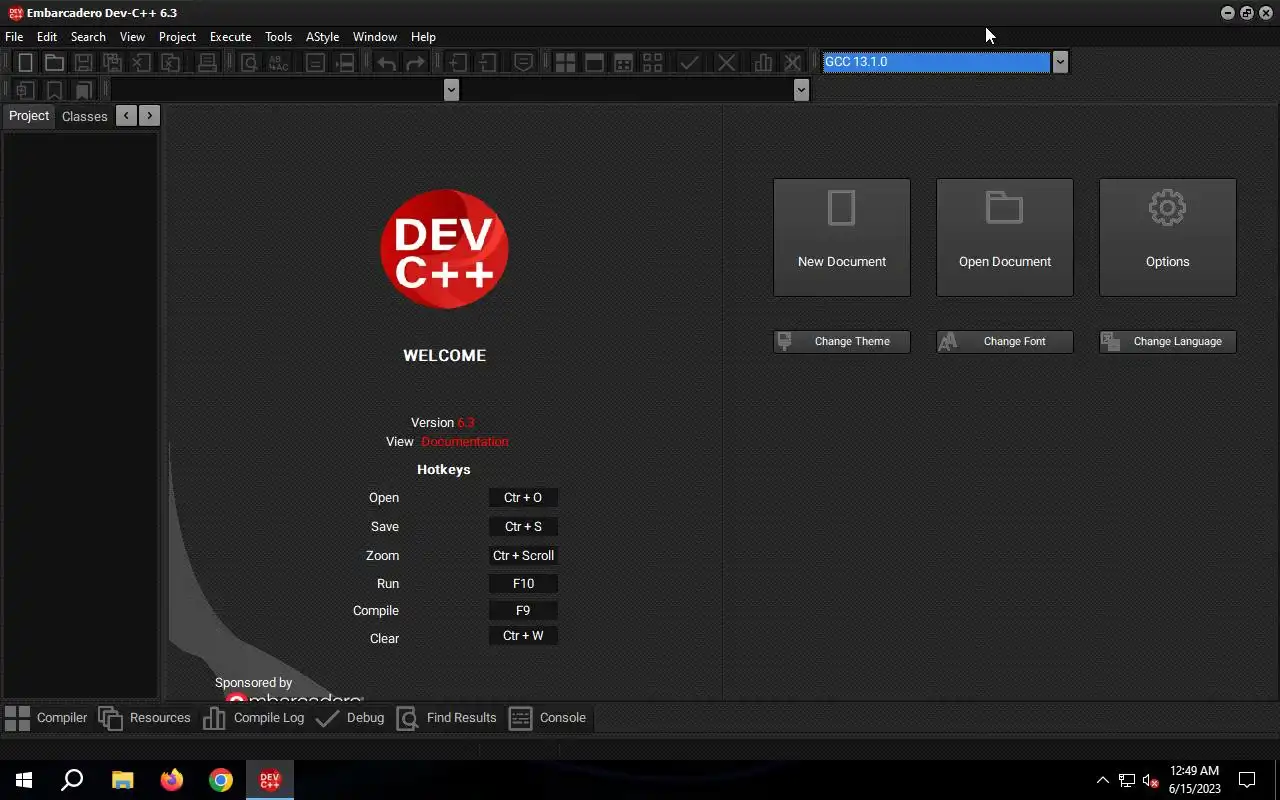1280x800 pixels.
Task: Click the Change Theme button
Action: coord(842,341)
